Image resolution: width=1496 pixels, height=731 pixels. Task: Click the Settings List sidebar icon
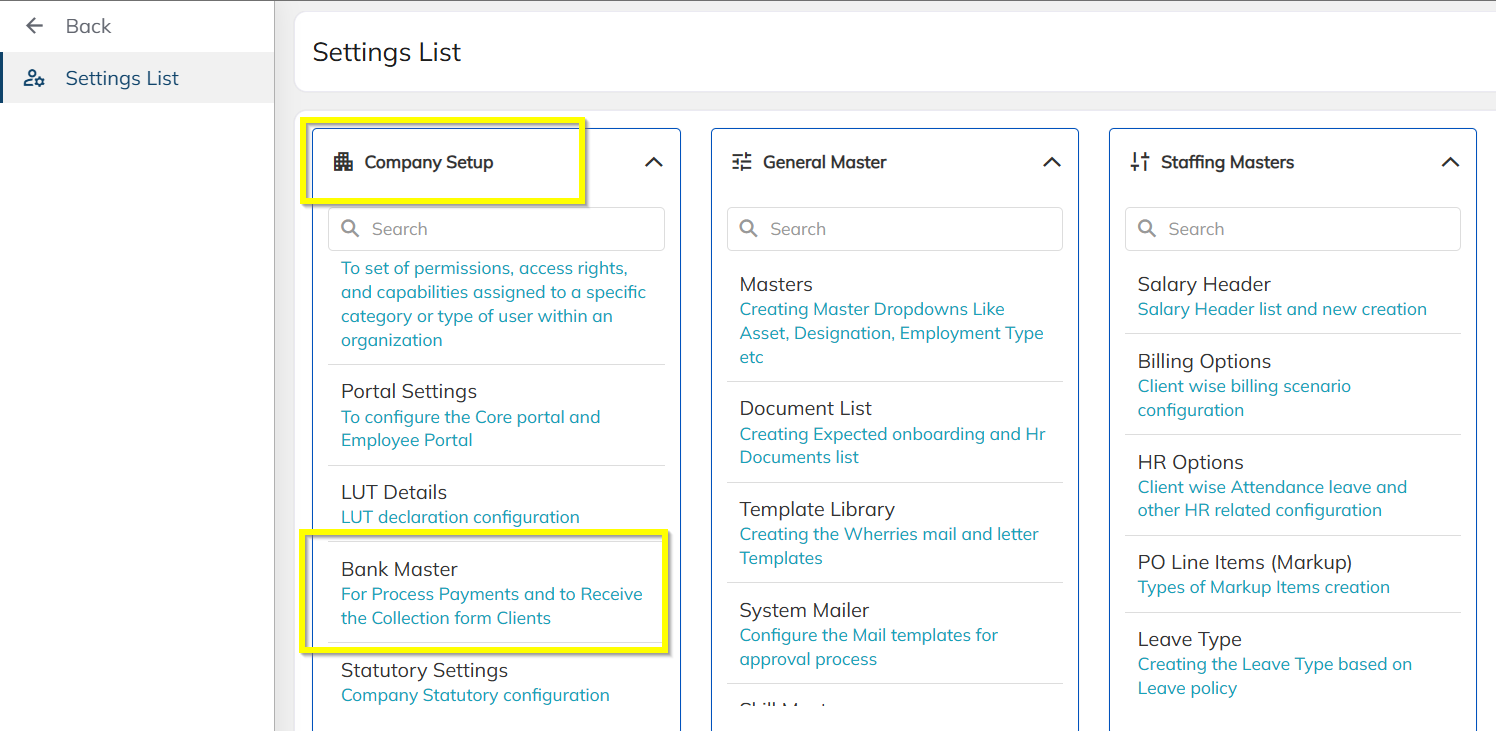coord(34,78)
